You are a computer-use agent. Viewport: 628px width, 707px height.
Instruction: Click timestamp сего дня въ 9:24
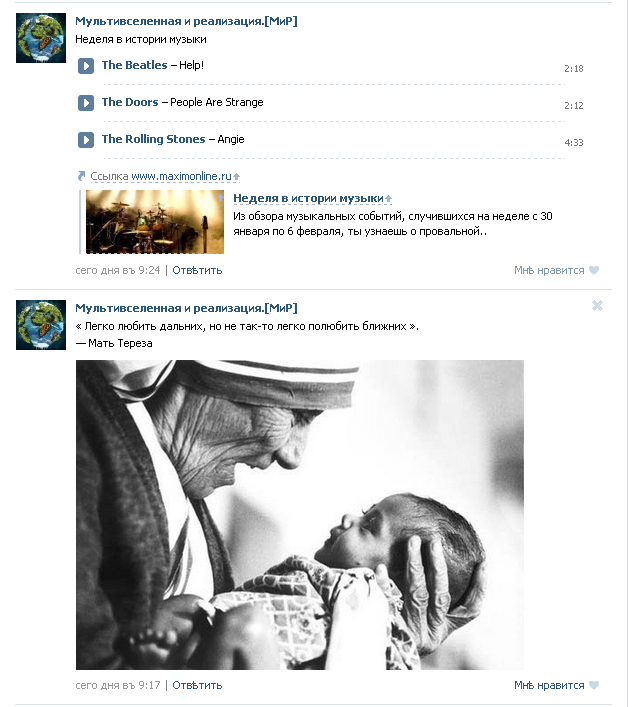coord(118,270)
